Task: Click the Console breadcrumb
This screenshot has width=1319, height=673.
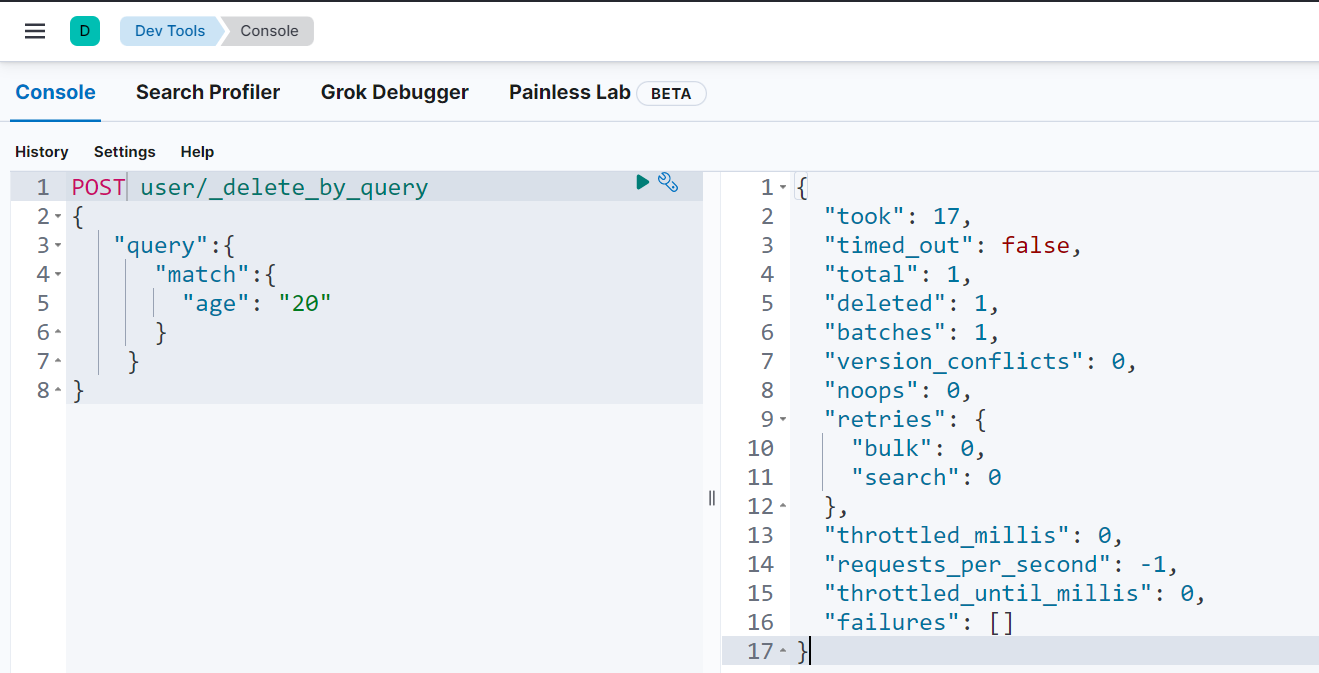Action: (x=269, y=31)
